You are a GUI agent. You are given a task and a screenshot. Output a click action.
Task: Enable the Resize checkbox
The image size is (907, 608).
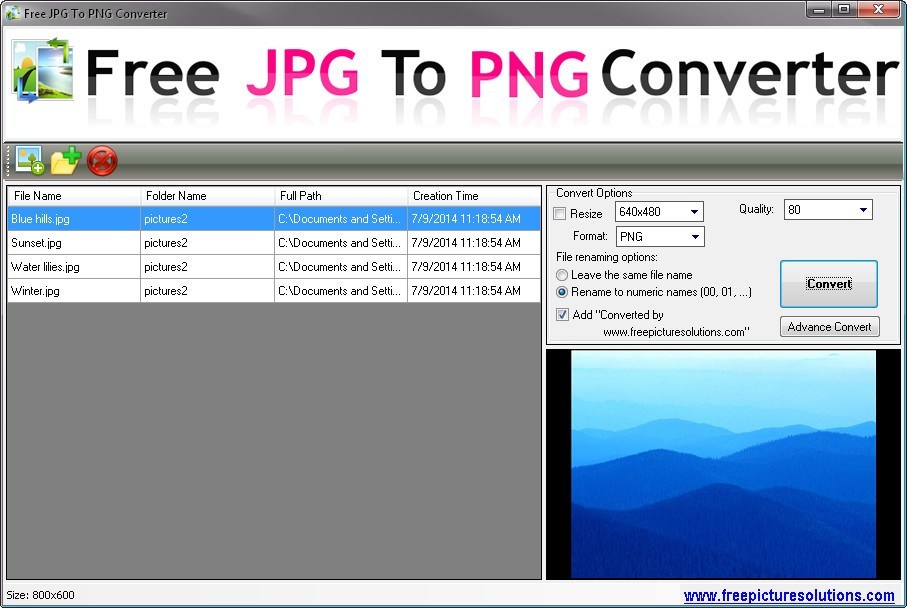coord(560,213)
